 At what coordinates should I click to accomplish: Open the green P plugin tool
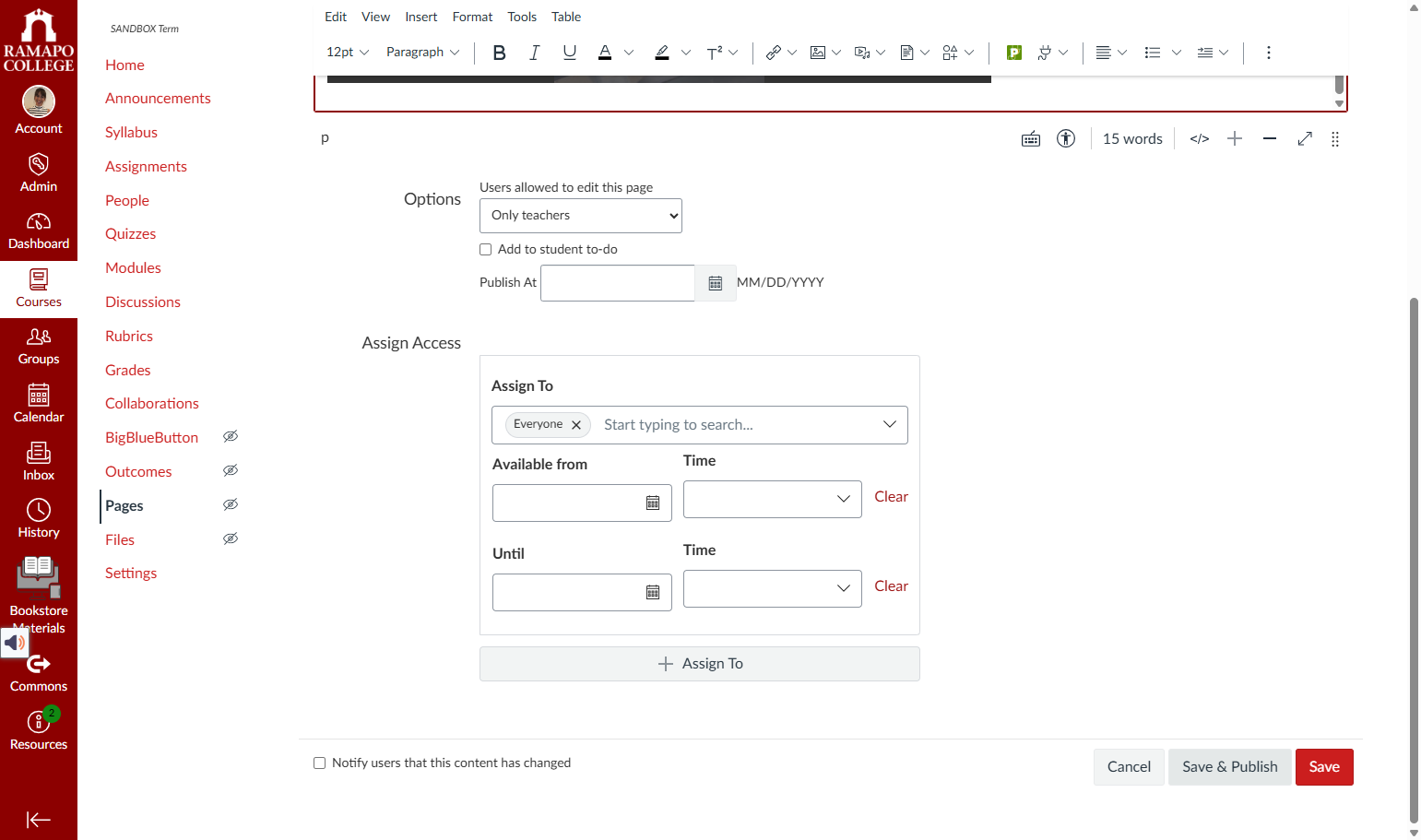[x=1014, y=53]
